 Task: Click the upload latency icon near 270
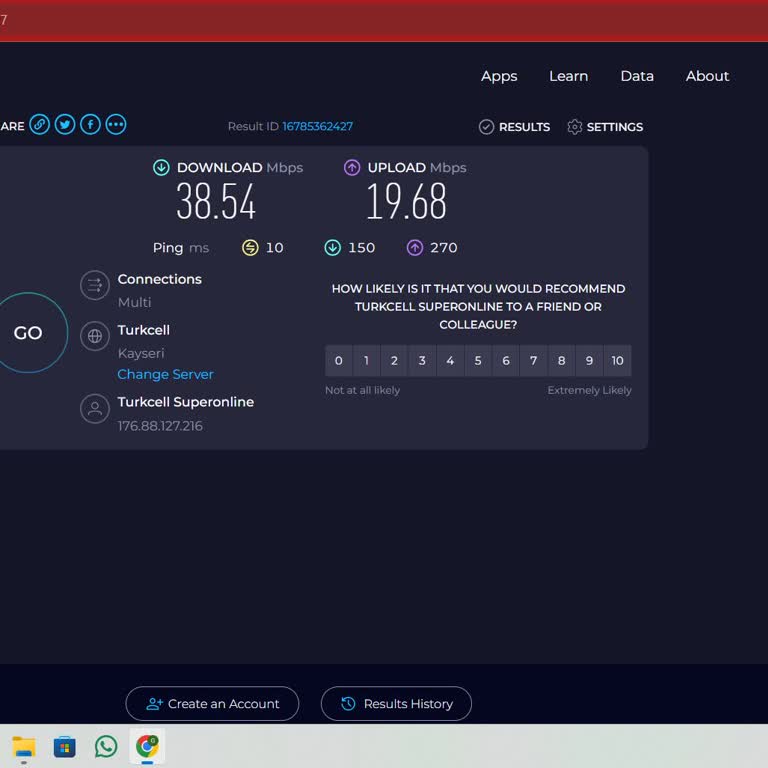[x=415, y=248]
